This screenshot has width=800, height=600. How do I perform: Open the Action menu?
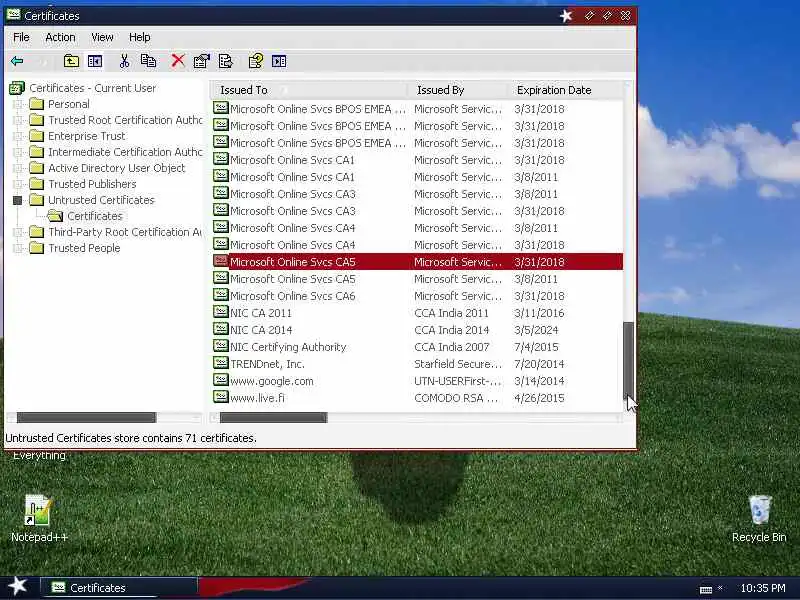click(x=60, y=37)
